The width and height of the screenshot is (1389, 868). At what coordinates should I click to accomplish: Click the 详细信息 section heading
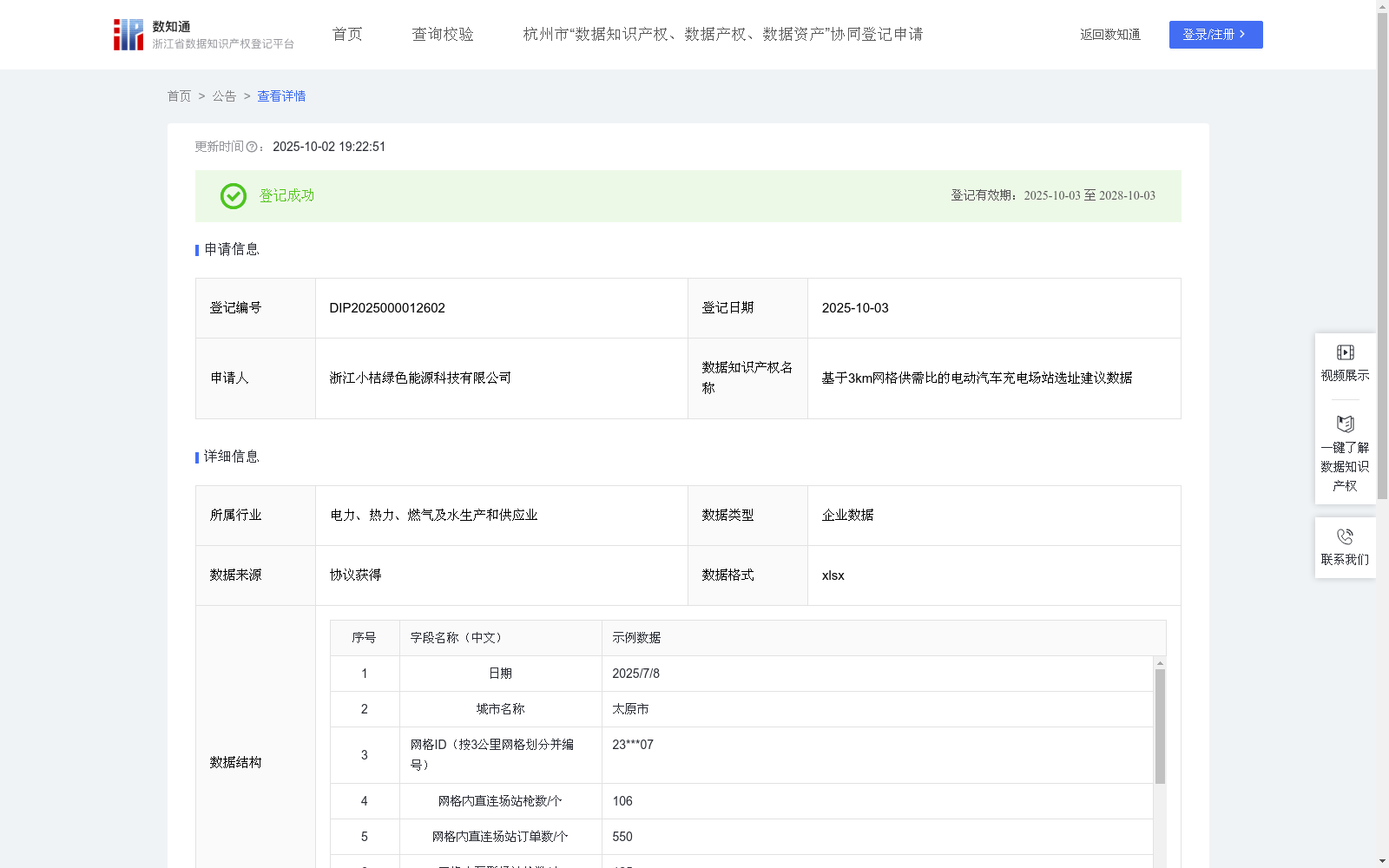coord(232,457)
